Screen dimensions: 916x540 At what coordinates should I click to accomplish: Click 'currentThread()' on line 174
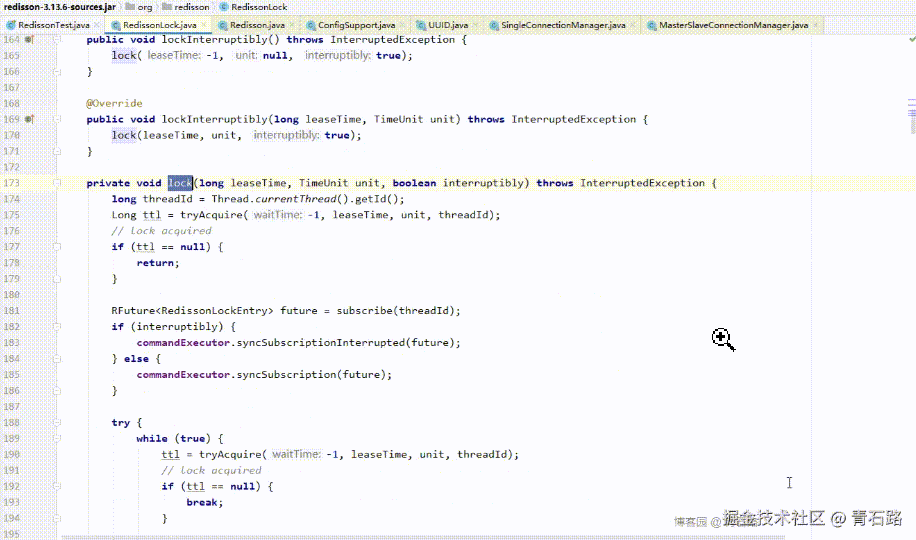301,199
